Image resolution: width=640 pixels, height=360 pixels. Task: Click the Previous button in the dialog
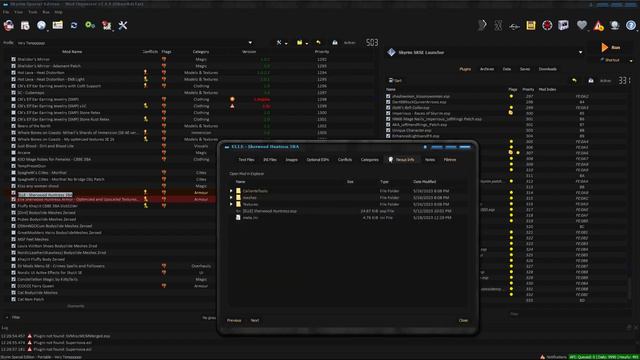click(x=234, y=320)
